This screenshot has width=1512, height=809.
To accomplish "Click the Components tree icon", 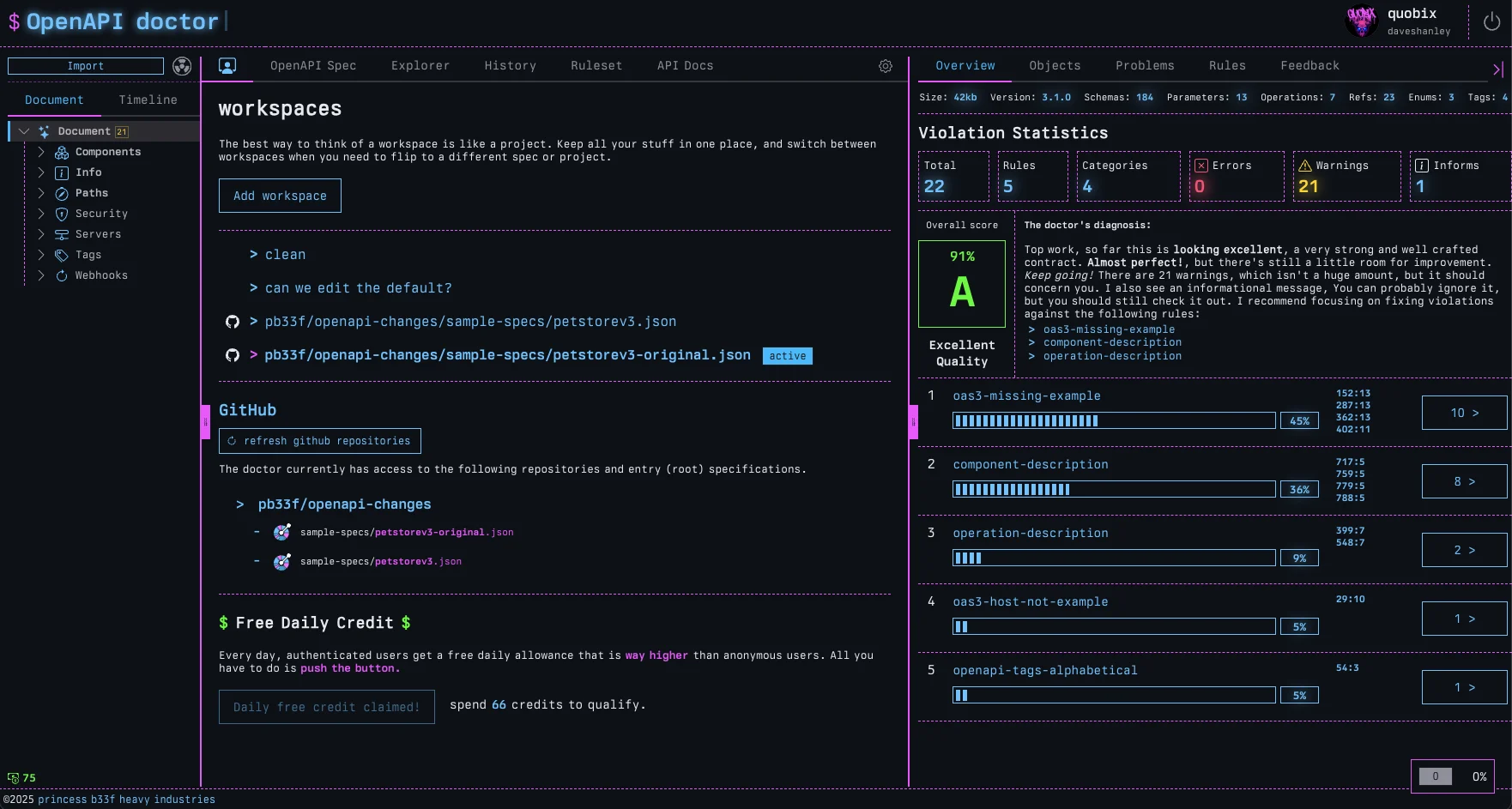I will pyautogui.click(x=62, y=152).
